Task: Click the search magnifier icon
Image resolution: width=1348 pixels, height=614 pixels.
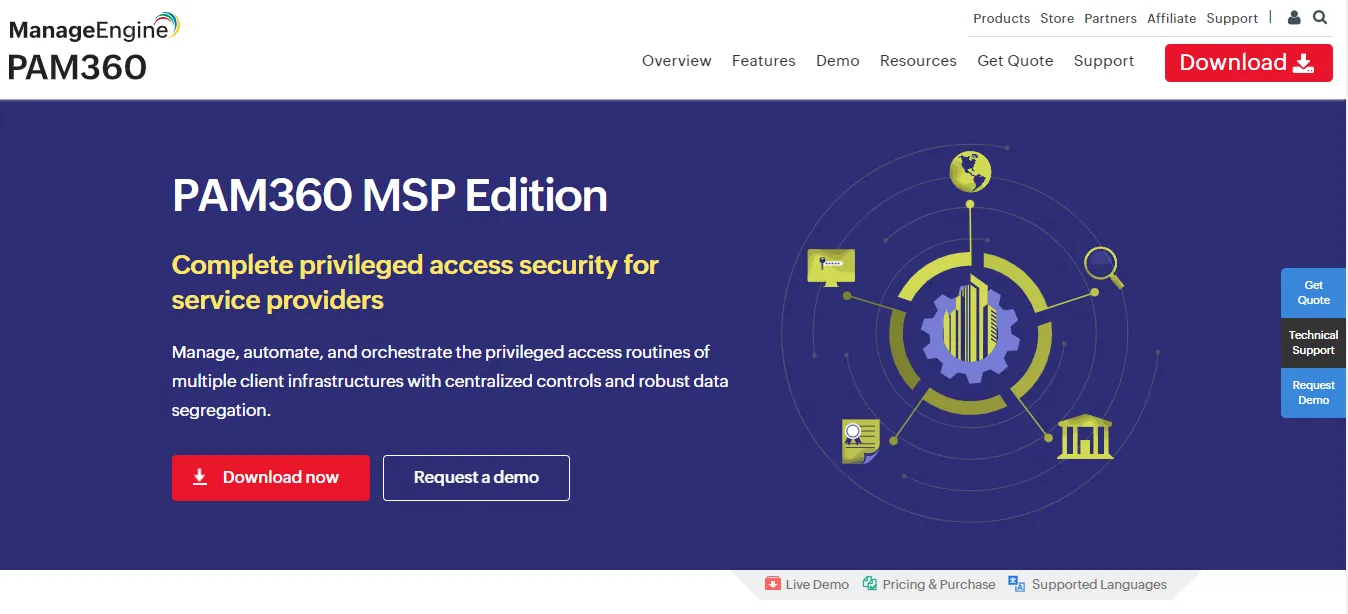Action: (x=1320, y=17)
